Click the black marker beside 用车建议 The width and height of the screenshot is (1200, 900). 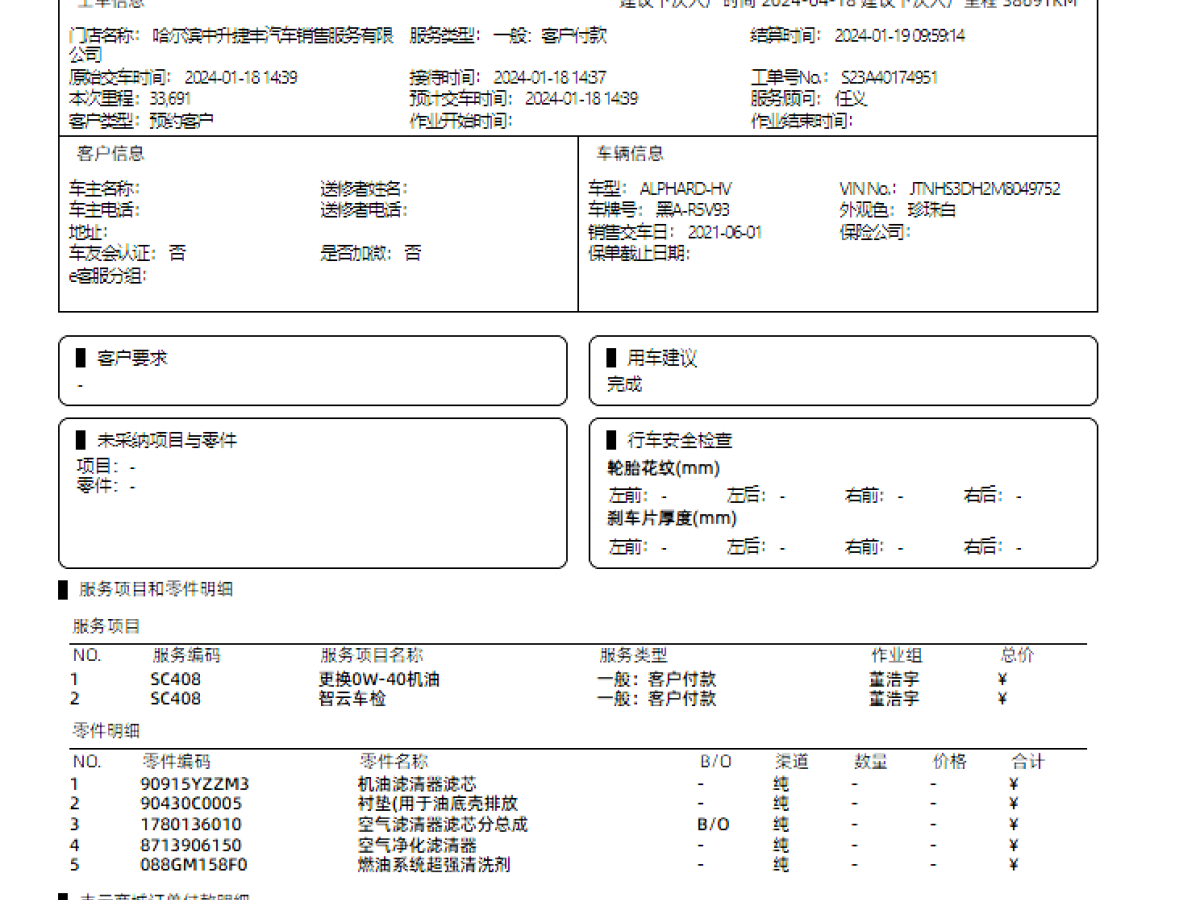click(x=611, y=358)
